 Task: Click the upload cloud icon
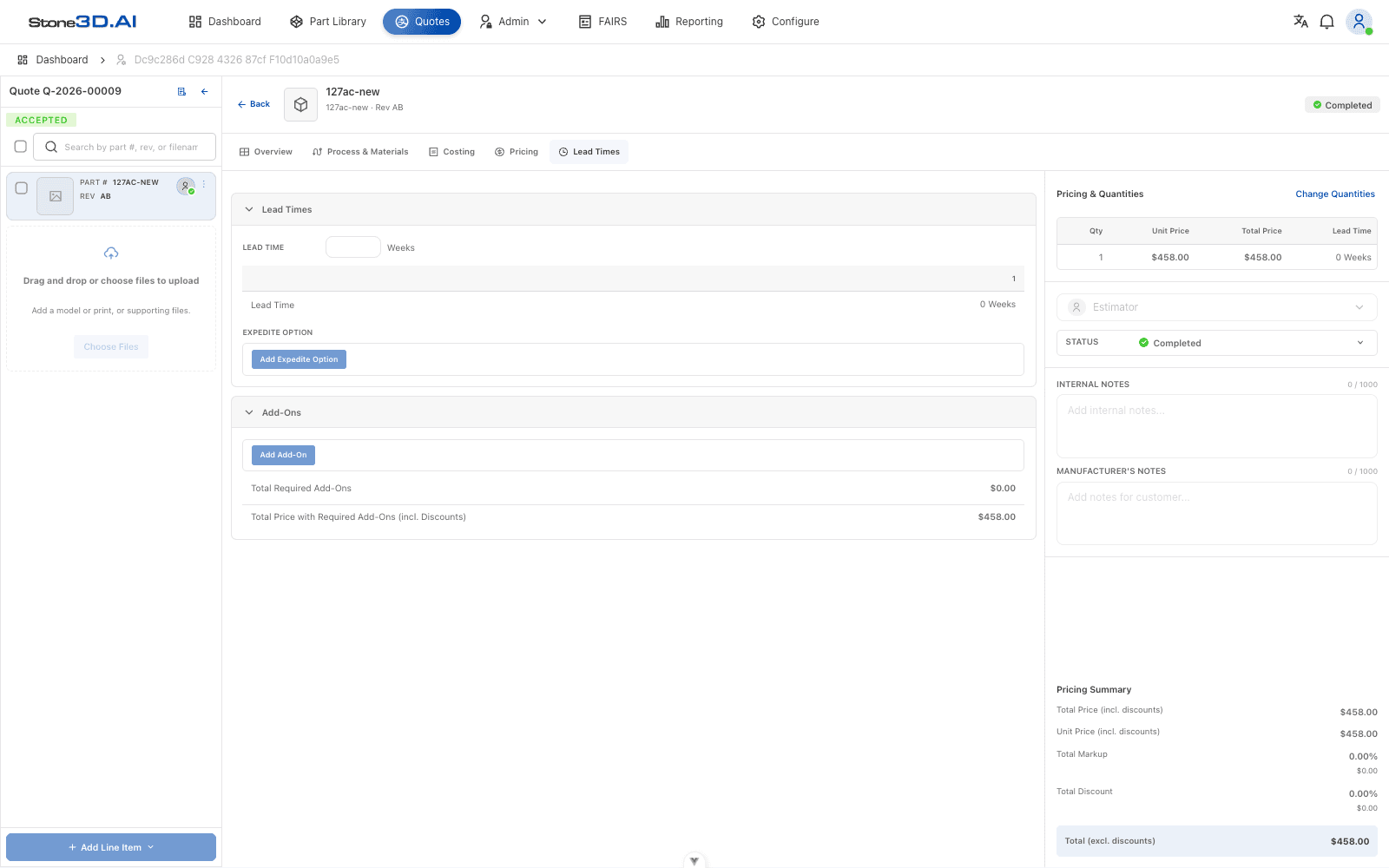pos(111,253)
